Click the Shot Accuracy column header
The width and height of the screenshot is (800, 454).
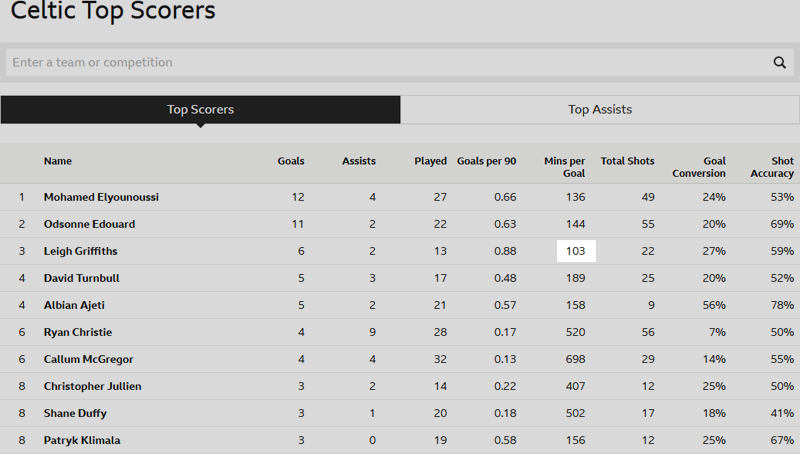coord(772,167)
